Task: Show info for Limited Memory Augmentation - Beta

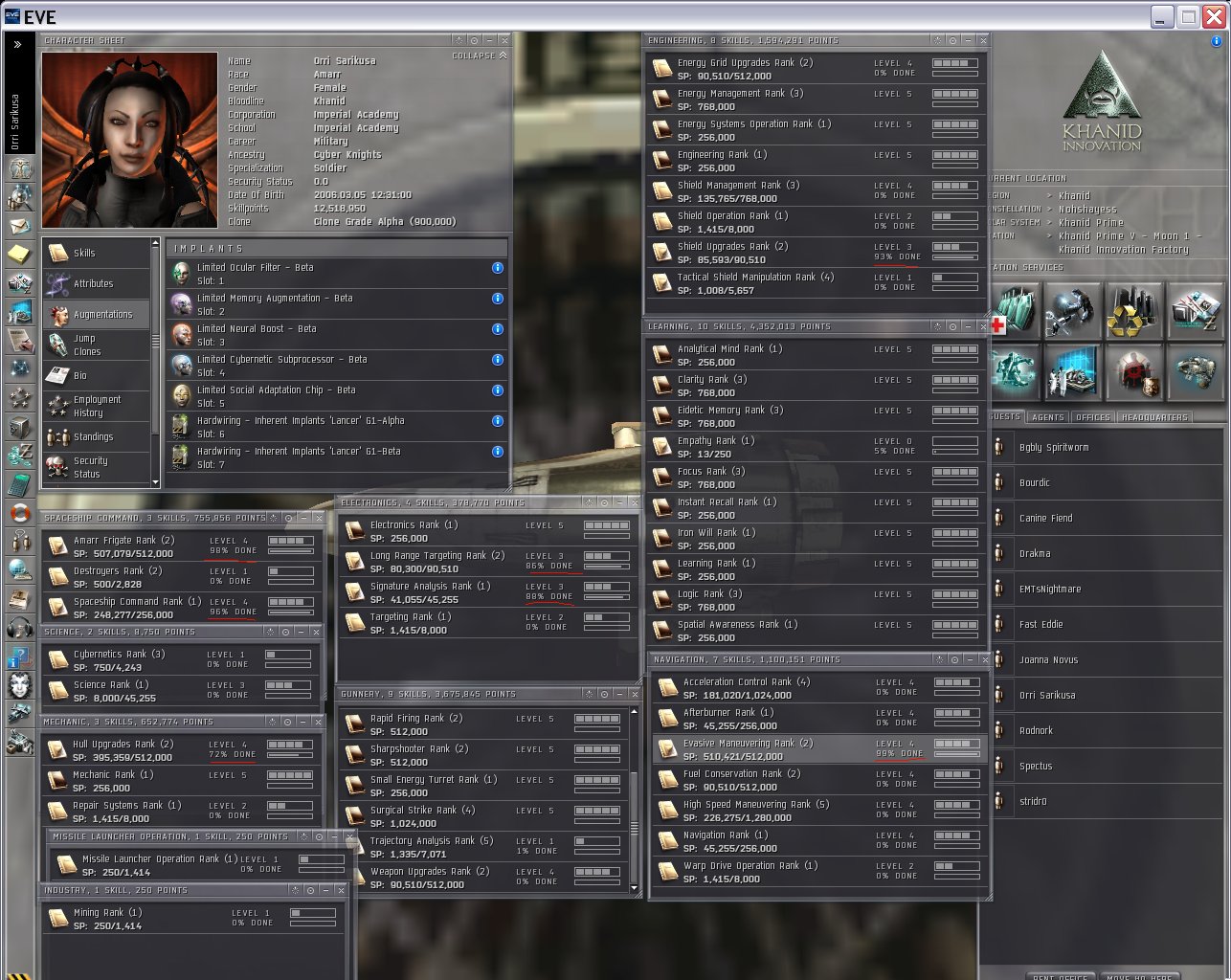Action: [x=498, y=299]
